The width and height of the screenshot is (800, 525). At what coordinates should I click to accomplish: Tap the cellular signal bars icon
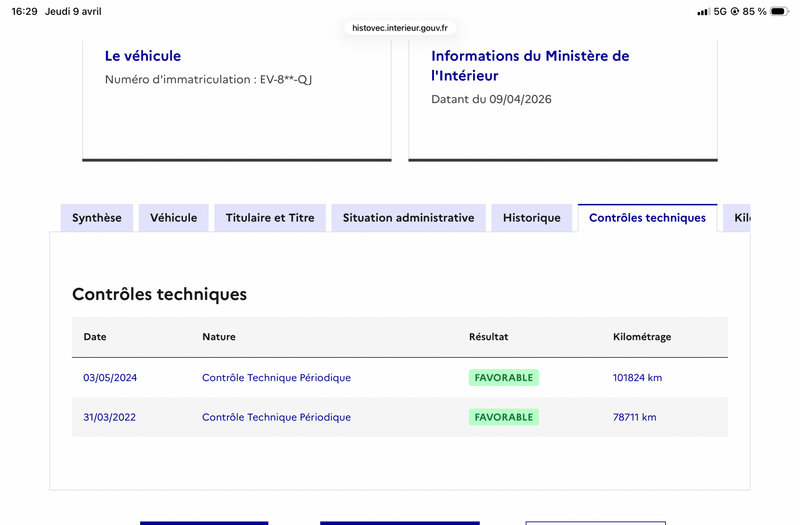click(703, 12)
